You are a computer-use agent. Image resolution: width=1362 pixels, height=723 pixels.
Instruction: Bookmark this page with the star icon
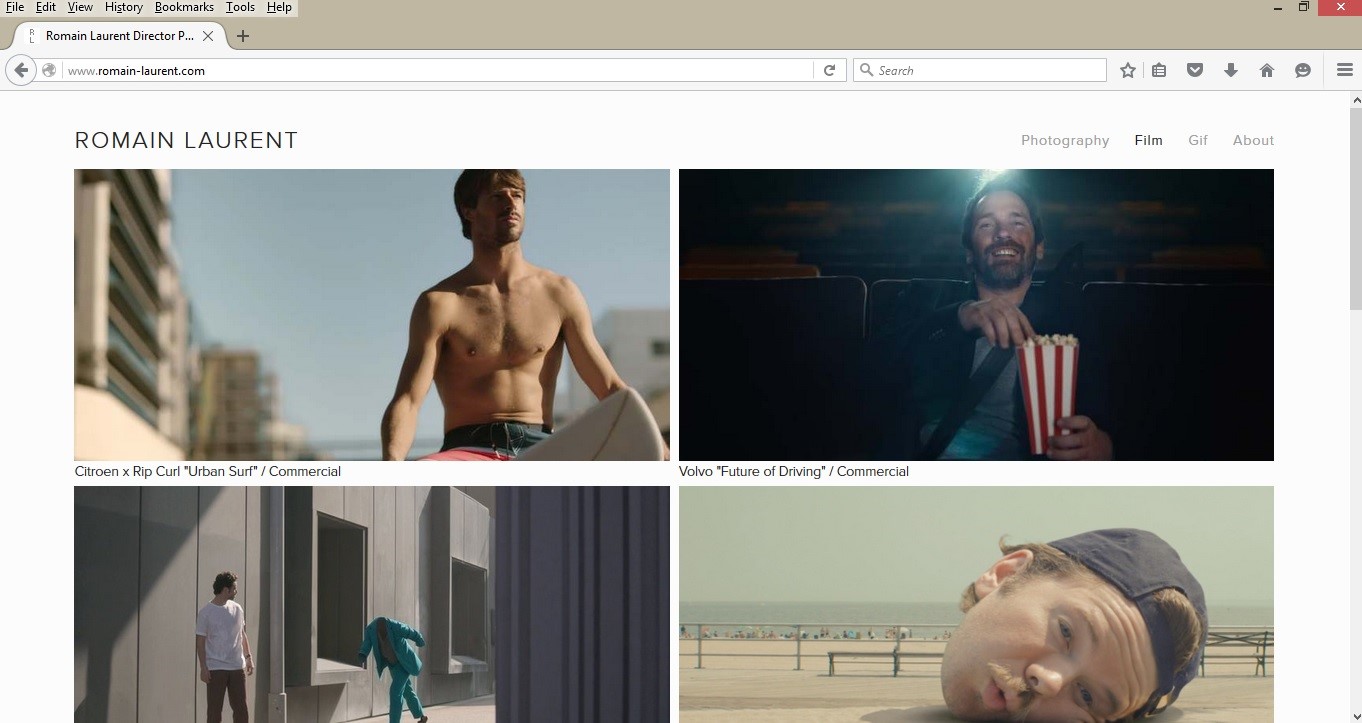pyautogui.click(x=1128, y=70)
